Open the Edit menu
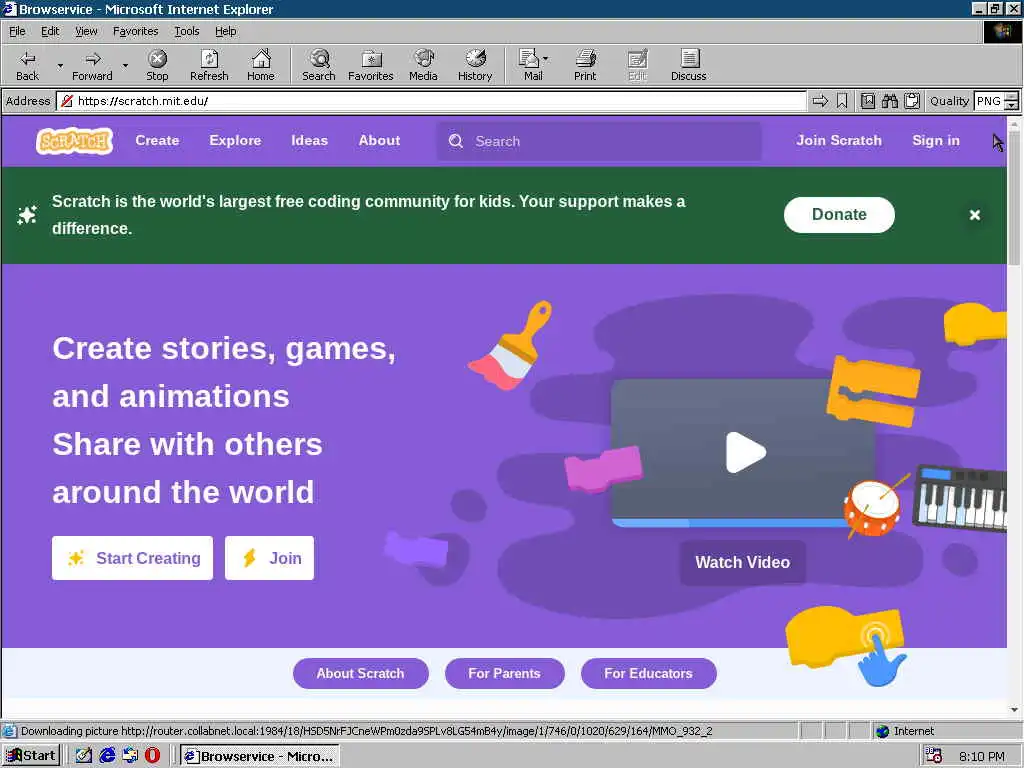This screenshot has width=1024, height=768. tap(50, 31)
